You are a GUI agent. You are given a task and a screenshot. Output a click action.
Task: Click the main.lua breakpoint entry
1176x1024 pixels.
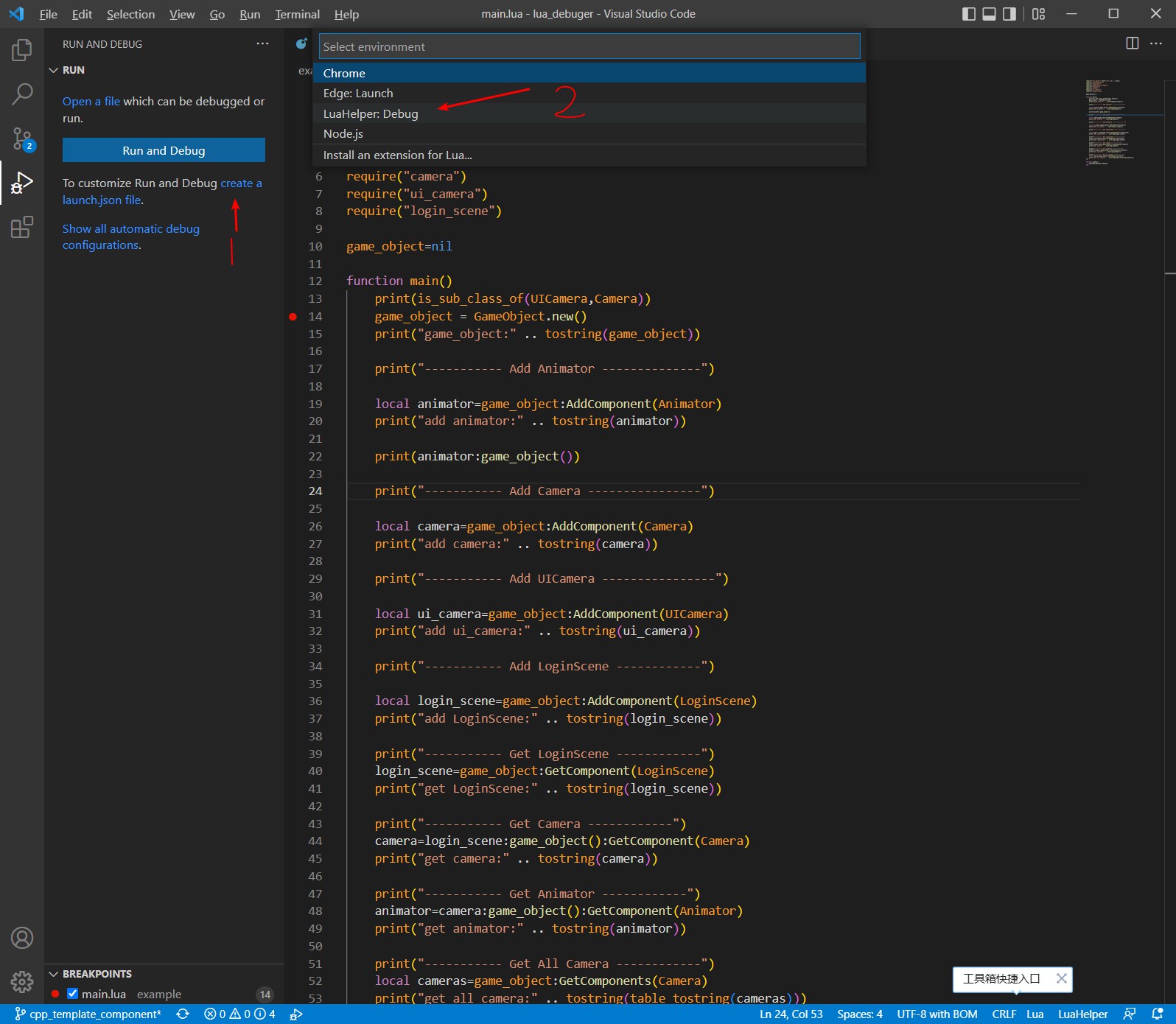coord(164,994)
